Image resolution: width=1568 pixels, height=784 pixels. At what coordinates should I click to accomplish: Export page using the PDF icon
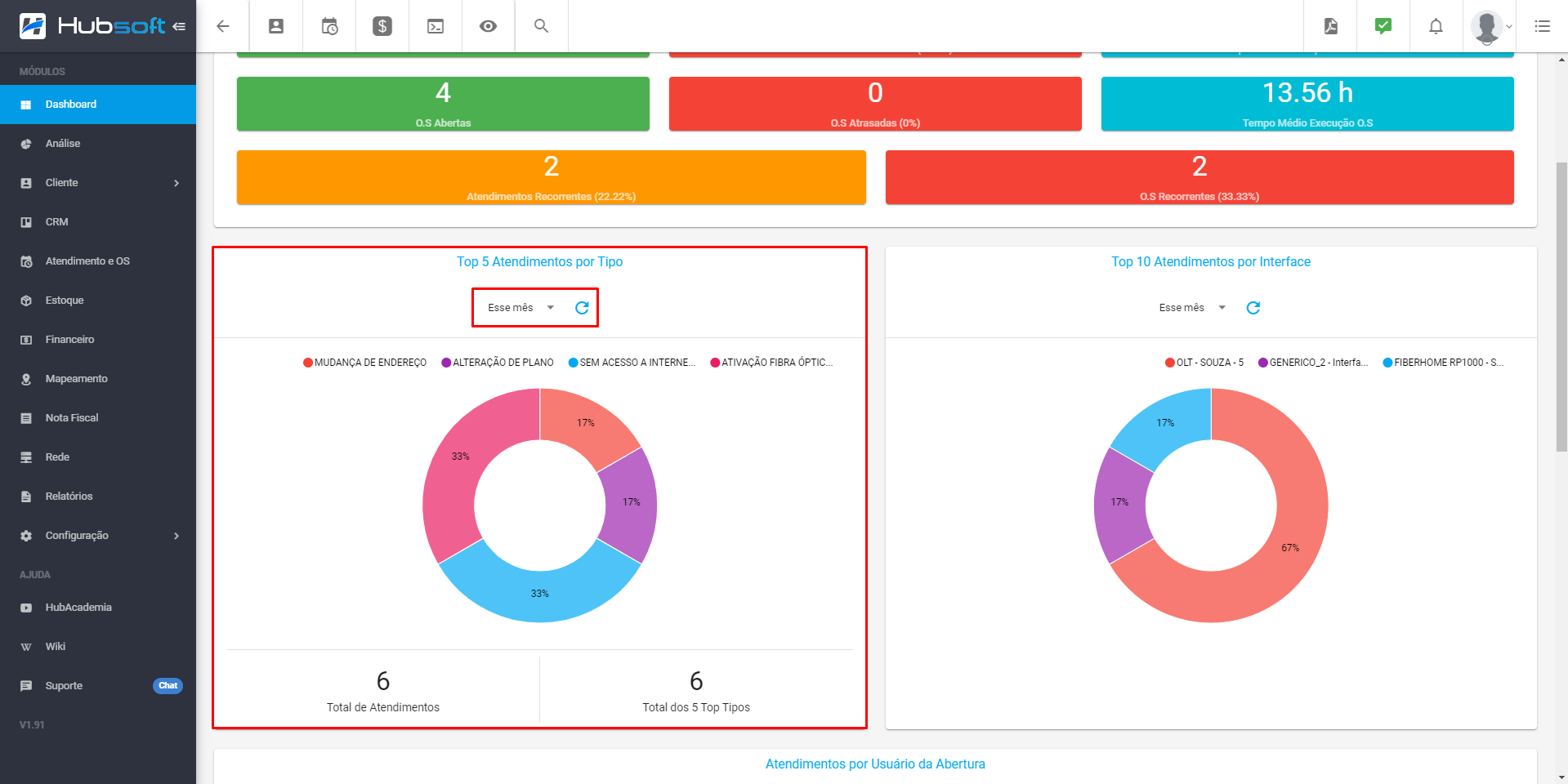[x=1330, y=25]
